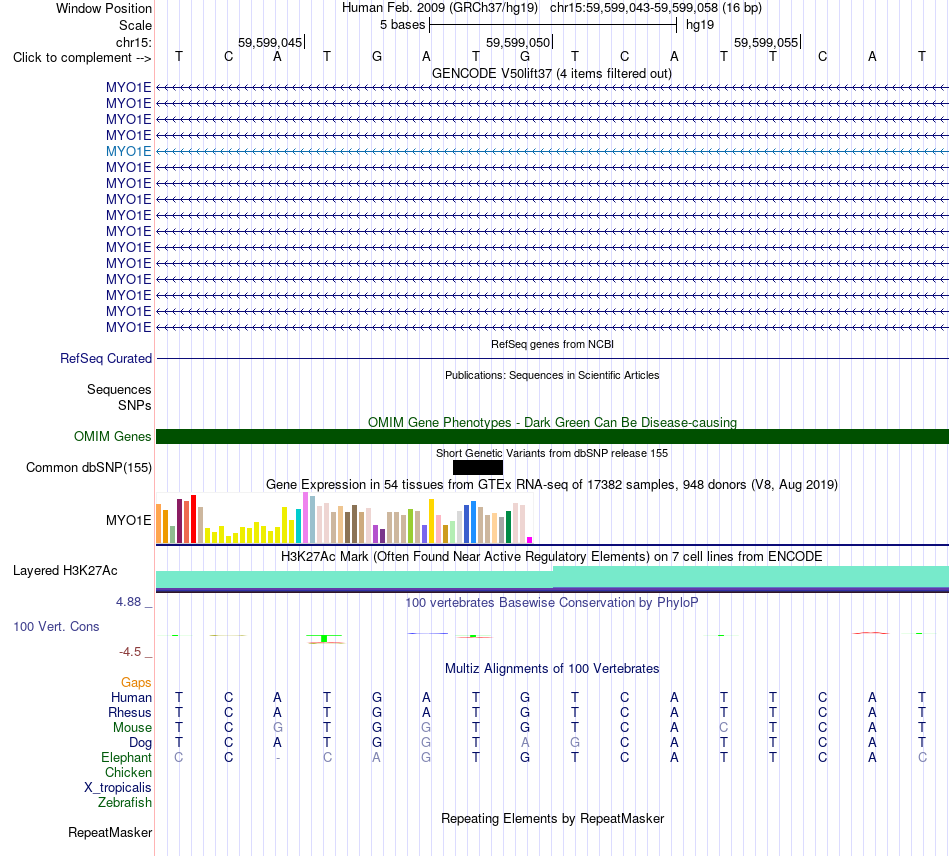Open '100 vertebrates Basewise Conservation by PhyloP' title
950x856 pixels.
[552, 603]
